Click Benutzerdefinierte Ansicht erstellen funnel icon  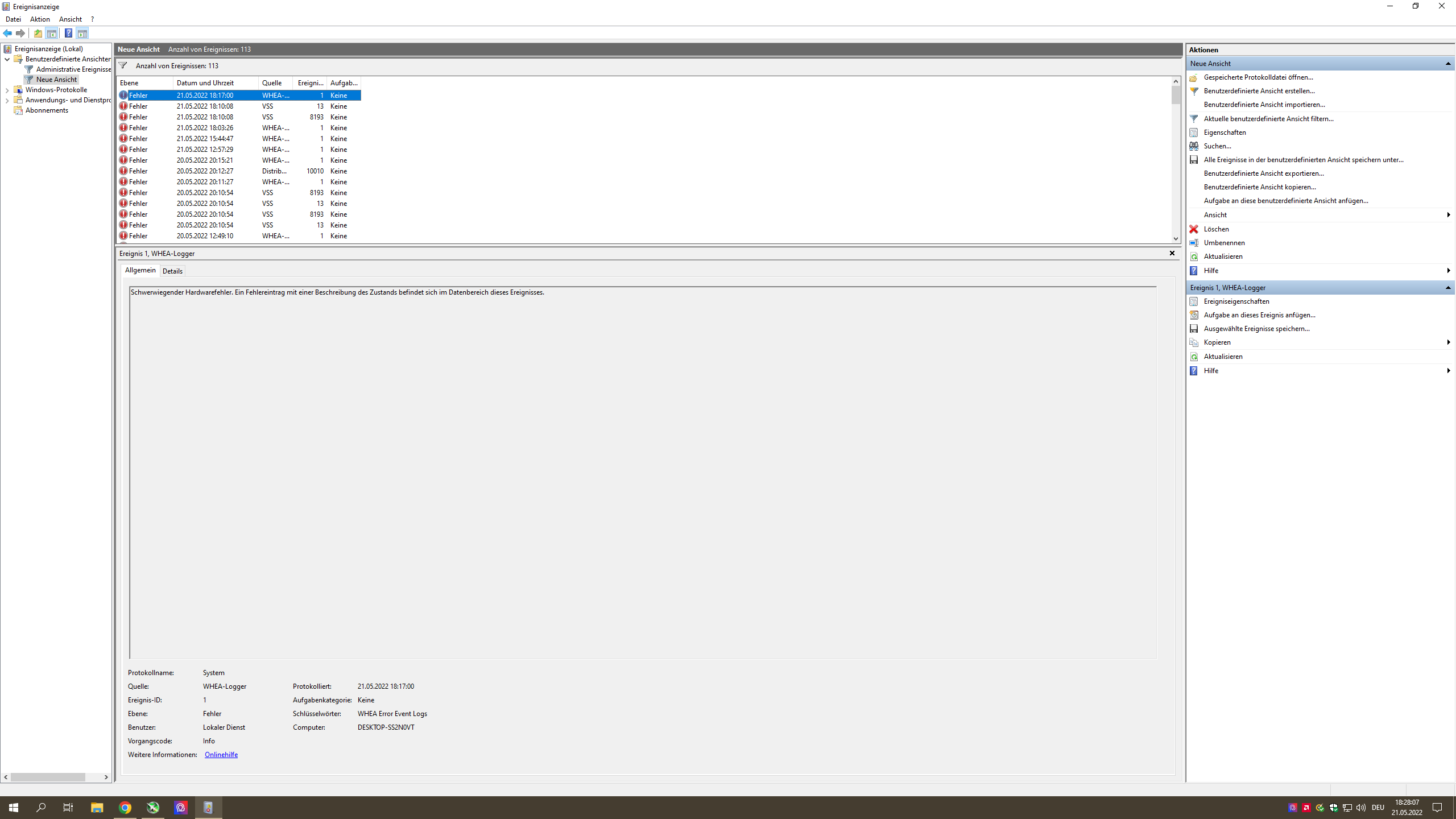[x=1194, y=91]
